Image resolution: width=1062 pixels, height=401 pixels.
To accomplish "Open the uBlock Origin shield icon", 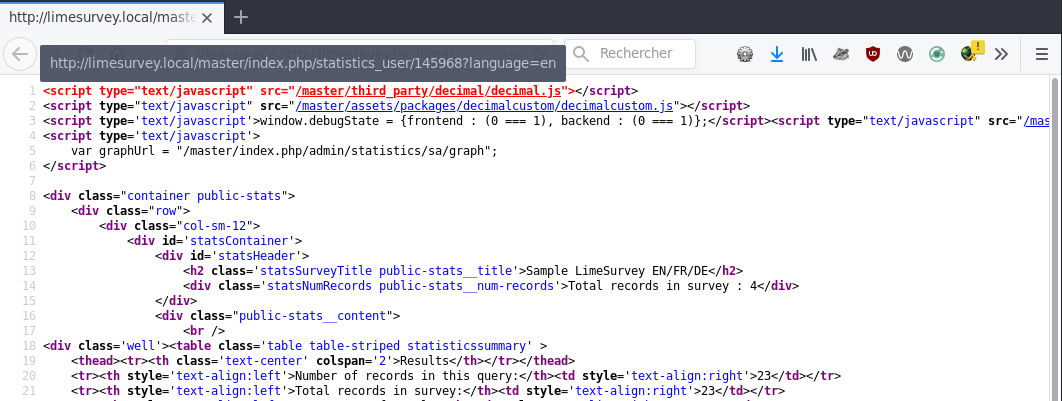I will coord(872,54).
